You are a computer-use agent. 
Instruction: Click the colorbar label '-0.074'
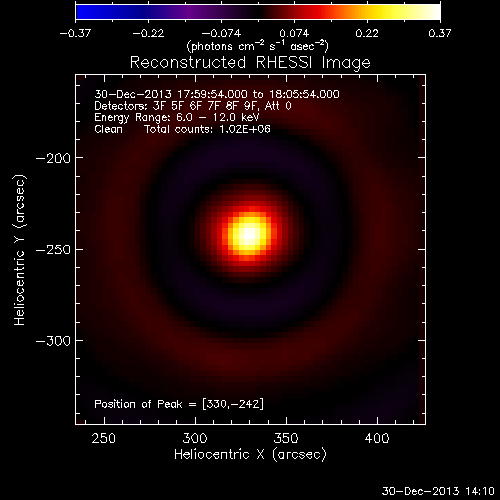point(221,33)
